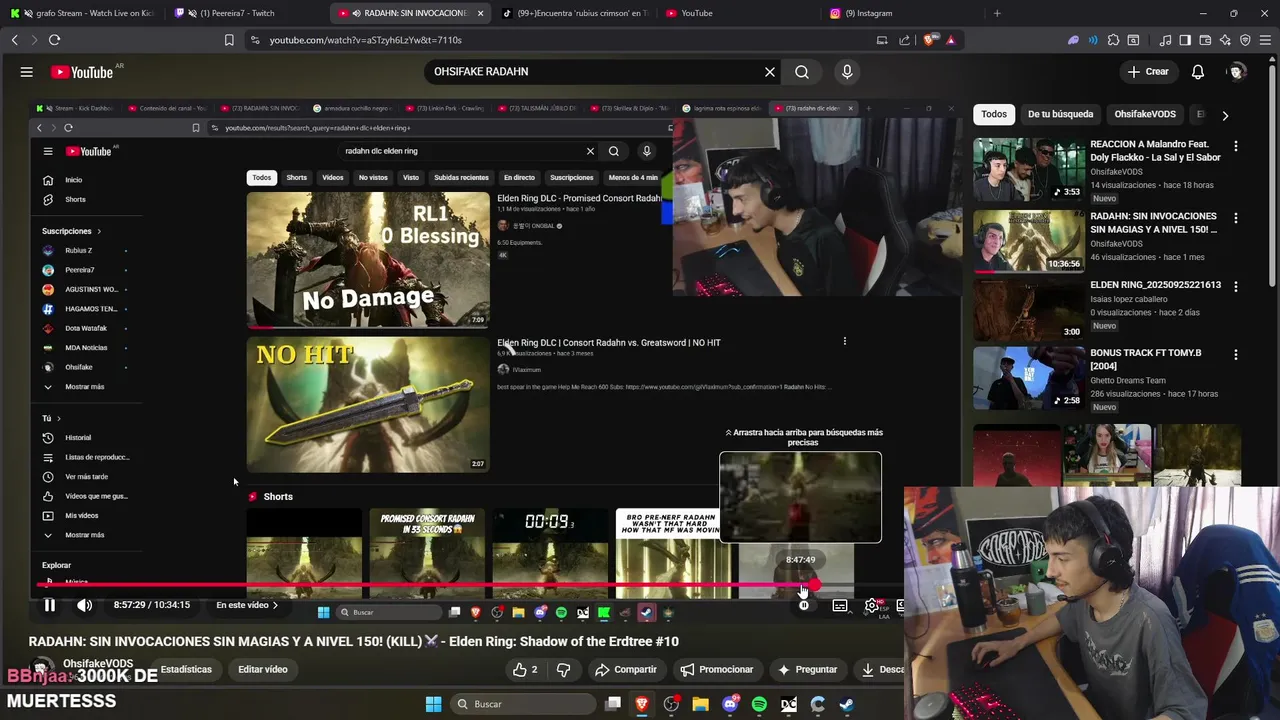Go to the YouTube home logo
The image size is (1280, 720).
click(83, 72)
